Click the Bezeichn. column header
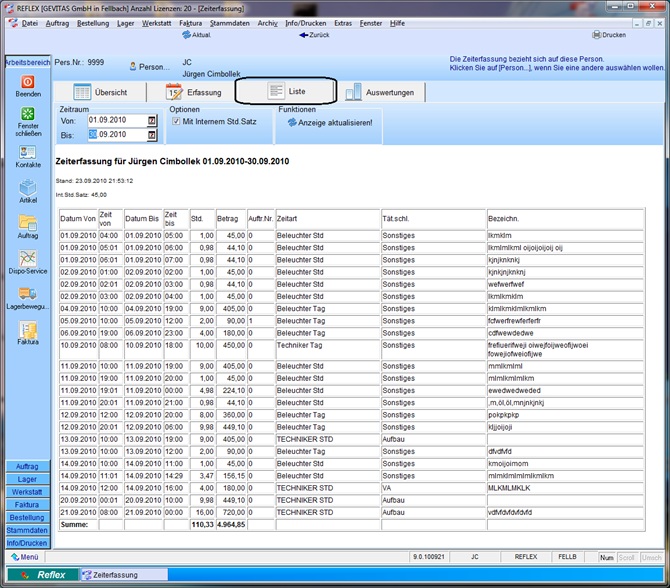This screenshot has width=670, height=588. coord(565,219)
